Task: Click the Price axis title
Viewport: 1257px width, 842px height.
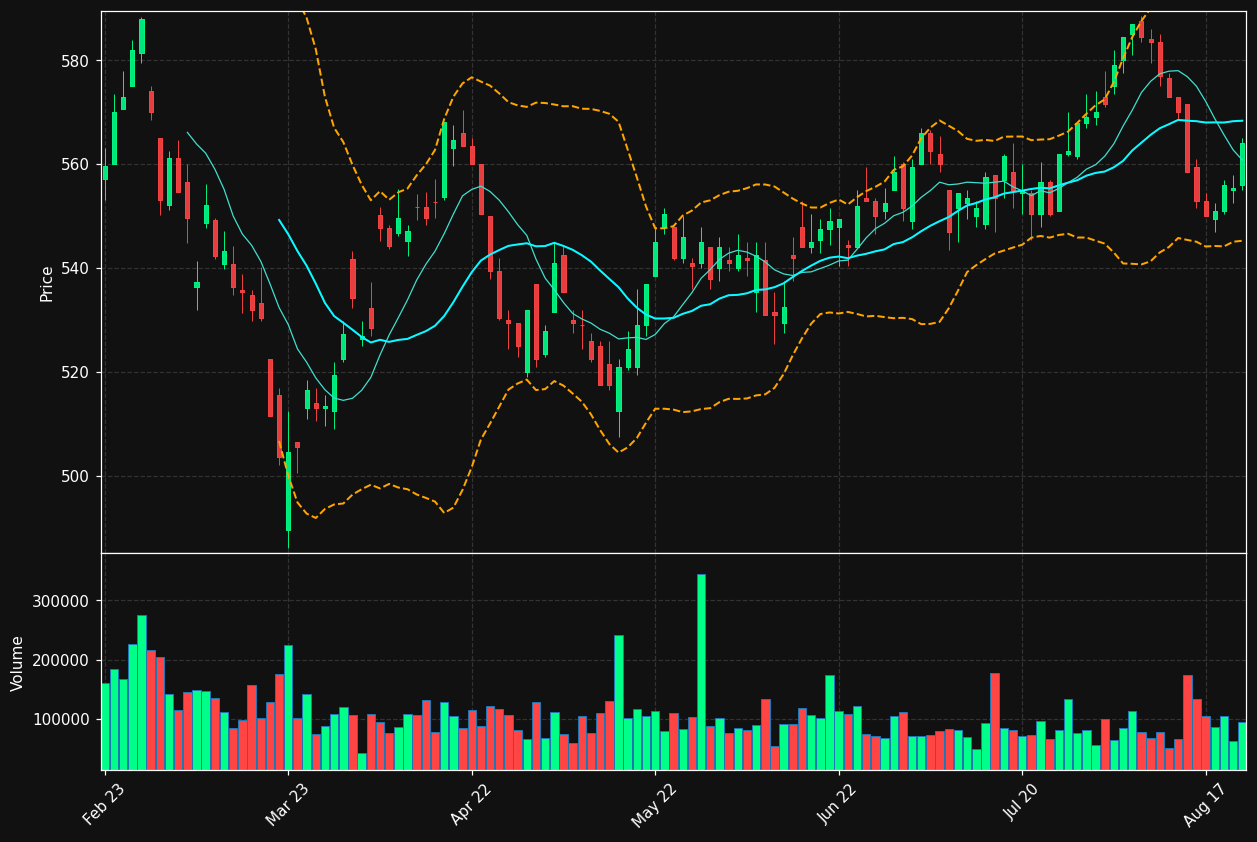Action: tap(47, 283)
